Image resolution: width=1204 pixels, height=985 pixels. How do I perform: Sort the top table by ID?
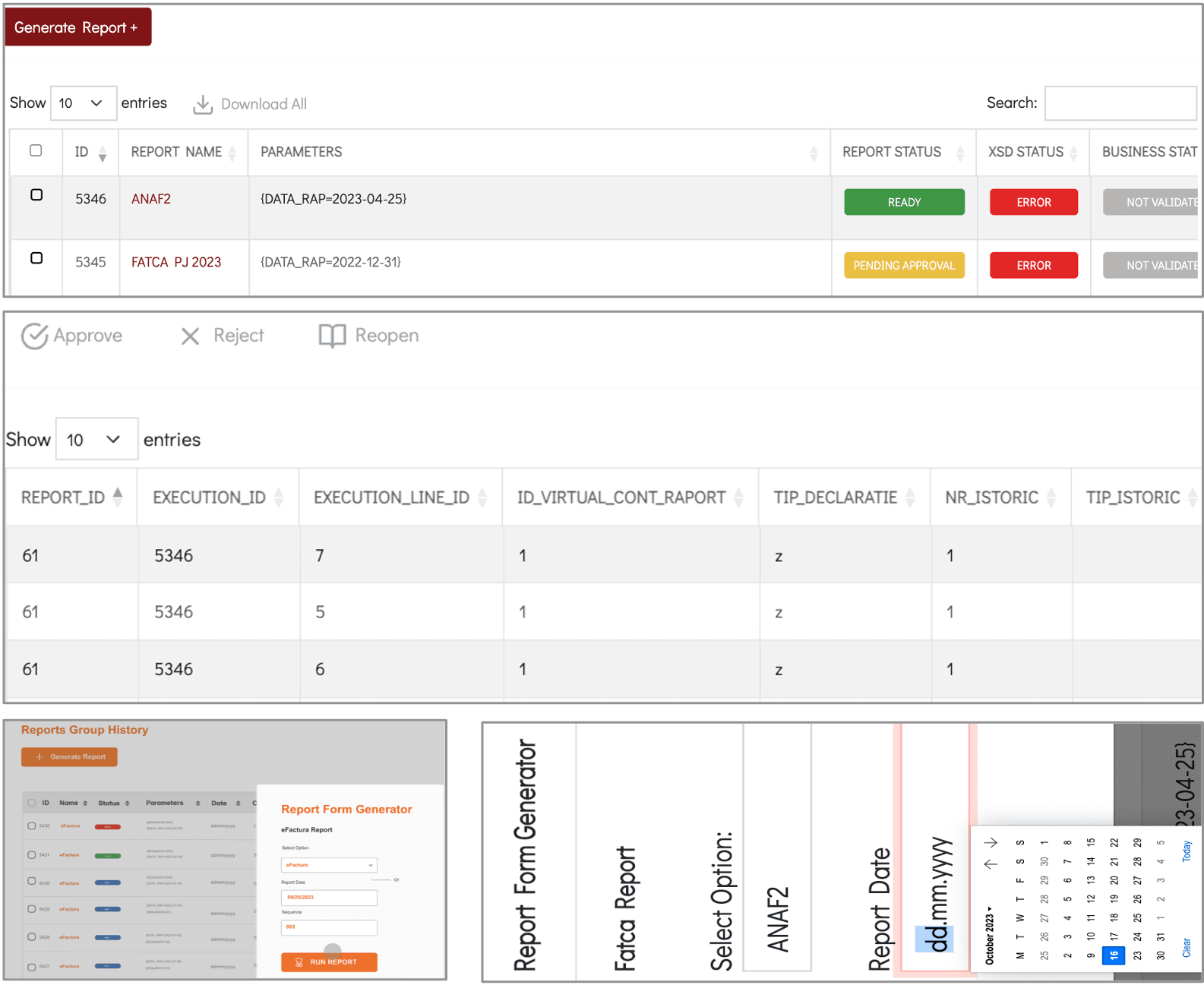pyautogui.click(x=103, y=153)
